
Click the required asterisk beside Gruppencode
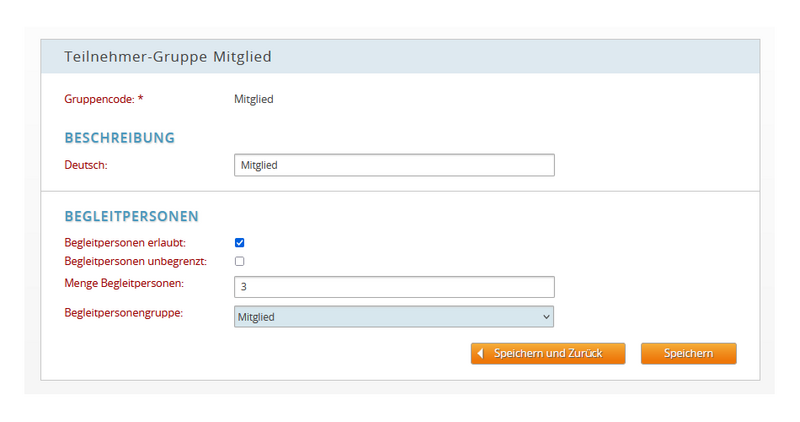coord(141,97)
